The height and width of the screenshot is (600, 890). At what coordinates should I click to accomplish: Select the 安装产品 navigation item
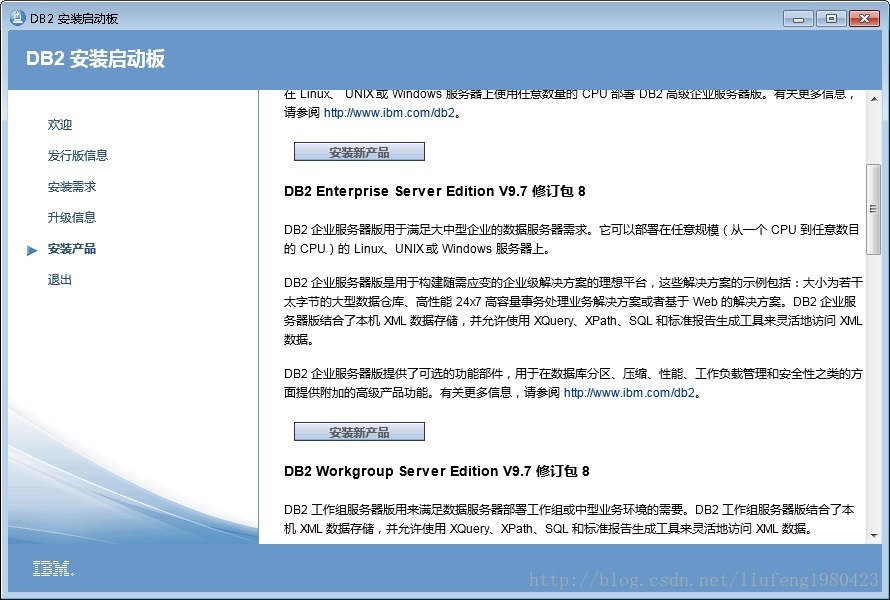click(x=72, y=249)
